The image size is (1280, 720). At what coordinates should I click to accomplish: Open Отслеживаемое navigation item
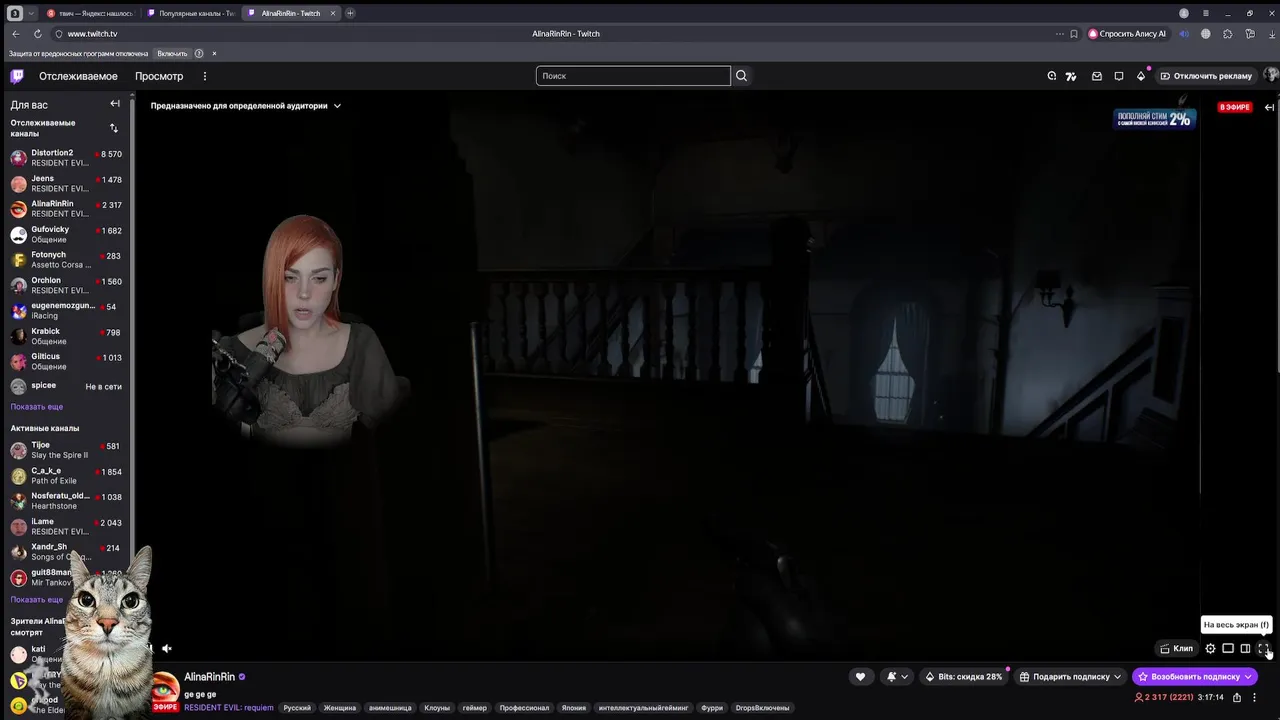pyautogui.click(x=78, y=76)
